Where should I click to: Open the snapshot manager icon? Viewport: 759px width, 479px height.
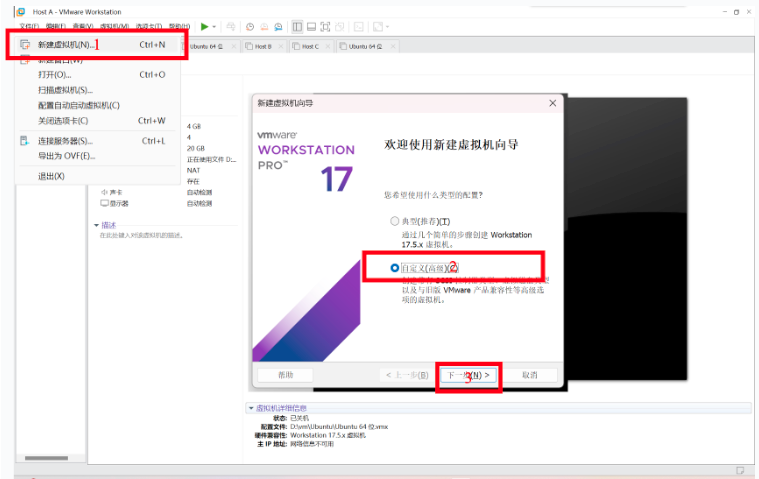278,27
